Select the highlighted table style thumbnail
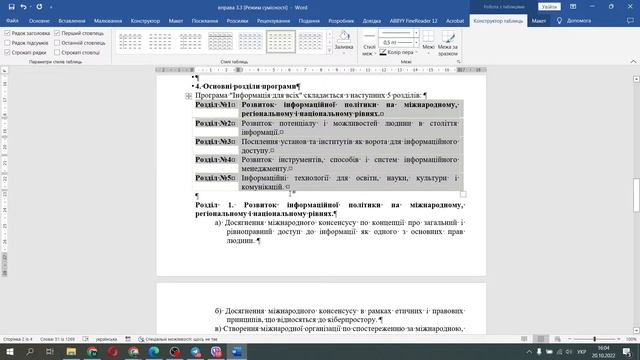 281,41
